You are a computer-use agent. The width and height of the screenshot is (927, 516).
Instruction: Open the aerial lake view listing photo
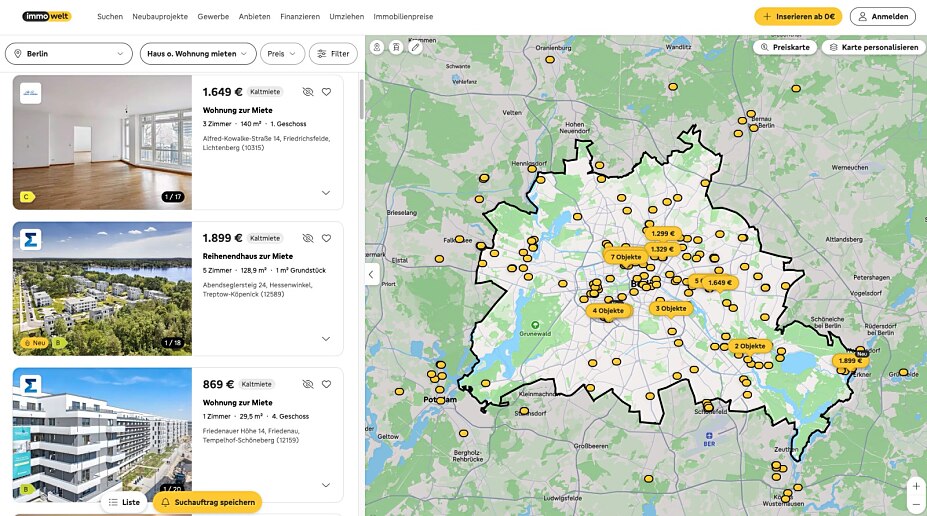[x=102, y=288]
